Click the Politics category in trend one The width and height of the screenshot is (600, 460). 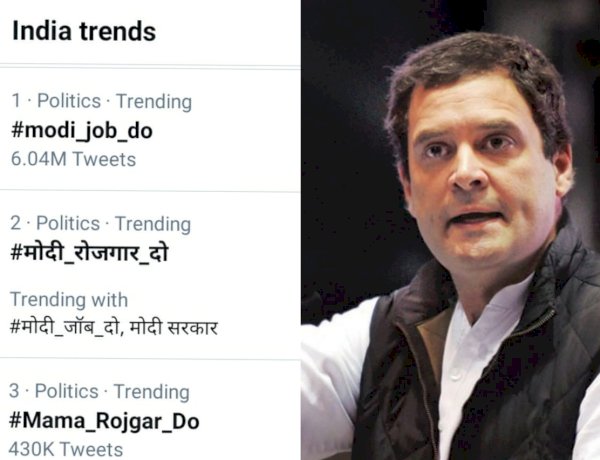tap(69, 101)
